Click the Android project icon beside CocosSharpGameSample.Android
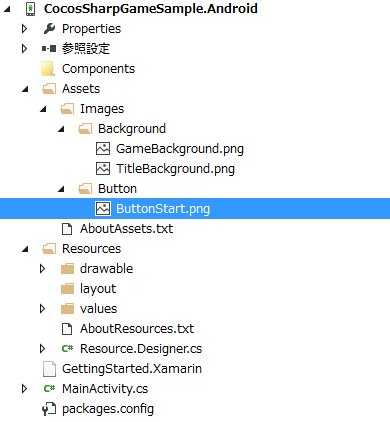Viewport: 390px width, 422px height. (30, 9)
